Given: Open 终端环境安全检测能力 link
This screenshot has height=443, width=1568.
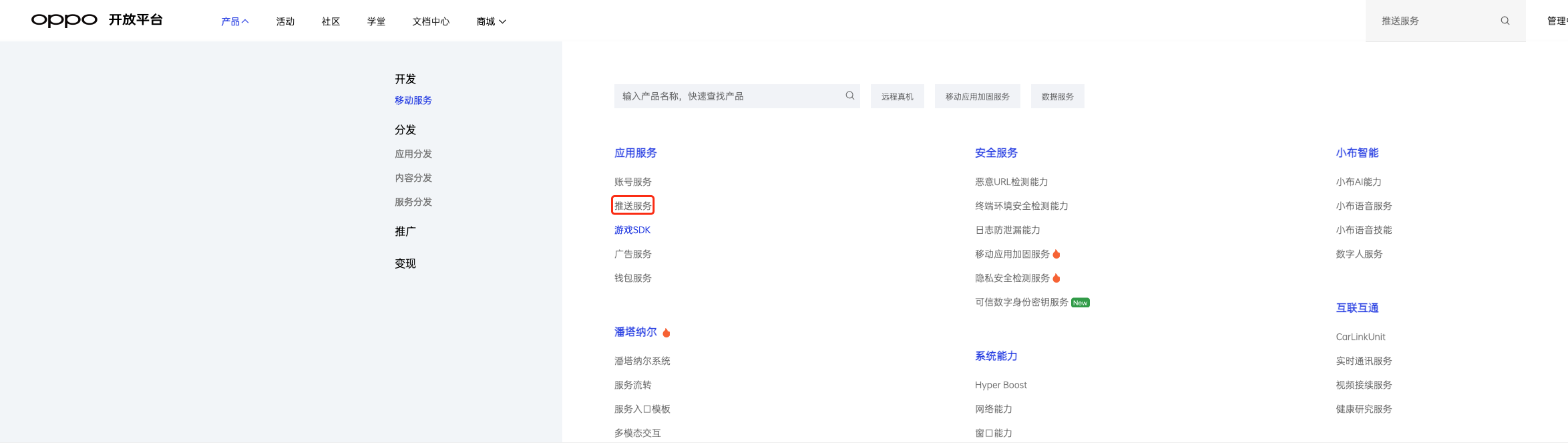Looking at the screenshot, I should pos(1022,206).
